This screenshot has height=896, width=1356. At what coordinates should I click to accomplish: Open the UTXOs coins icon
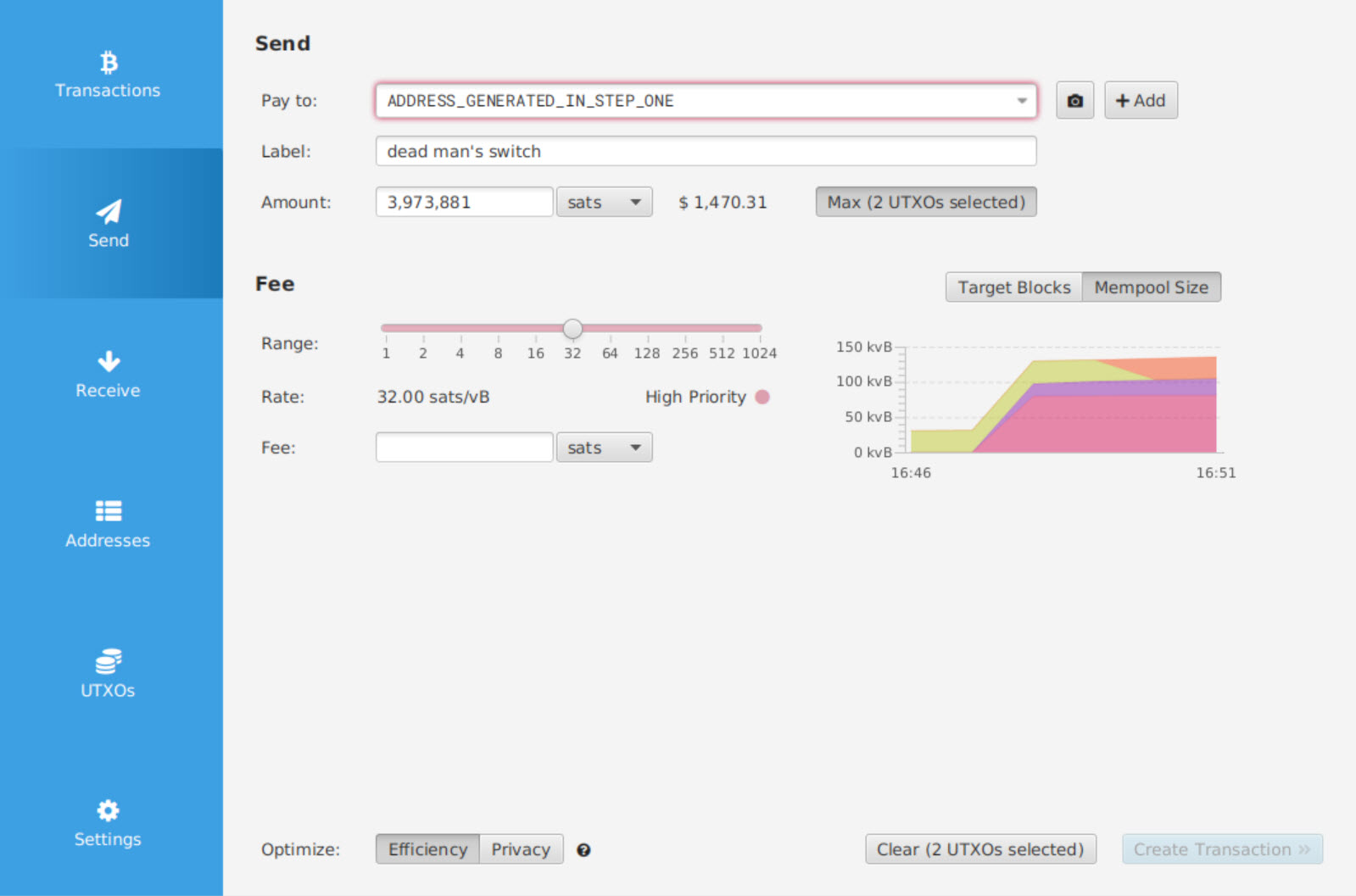click(109, 660)
